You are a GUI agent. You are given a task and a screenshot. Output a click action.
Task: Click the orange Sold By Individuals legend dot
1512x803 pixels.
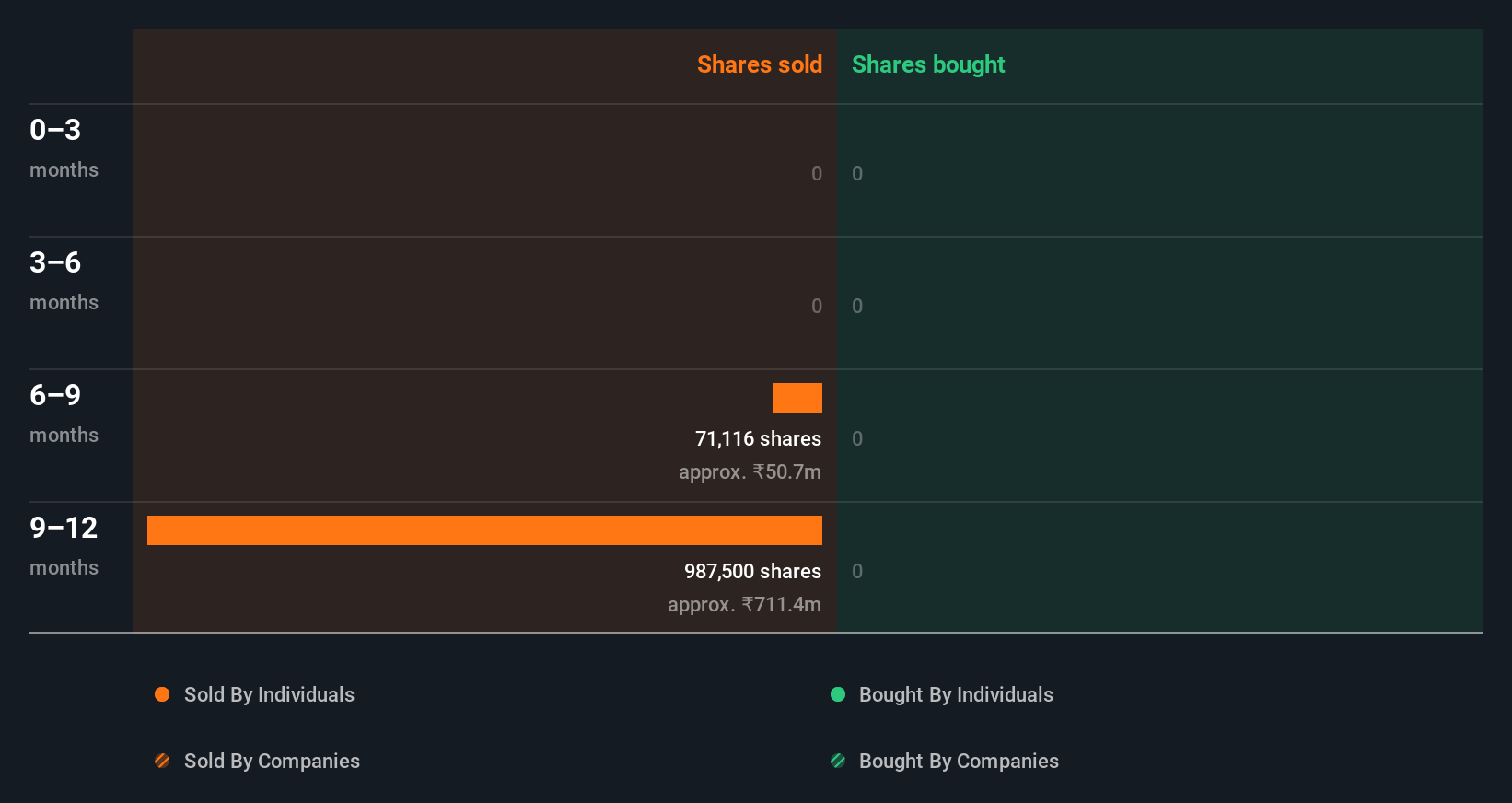click(162, 694)
